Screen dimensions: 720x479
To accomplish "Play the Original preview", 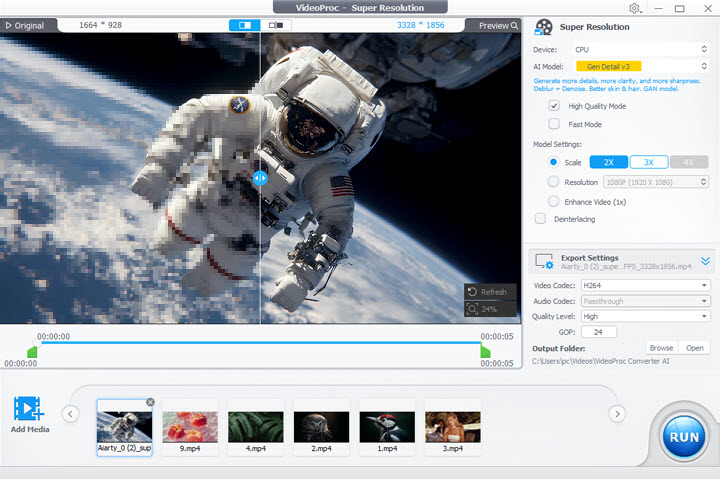I will coord(25,26).
